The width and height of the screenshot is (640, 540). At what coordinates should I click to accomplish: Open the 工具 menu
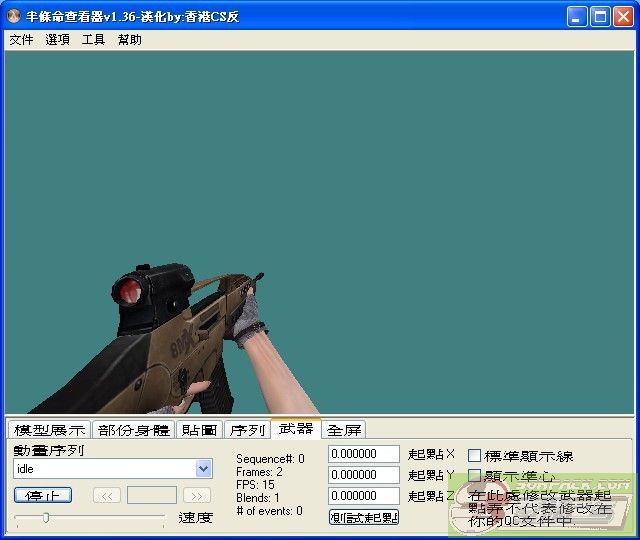[x=93, y=40]
